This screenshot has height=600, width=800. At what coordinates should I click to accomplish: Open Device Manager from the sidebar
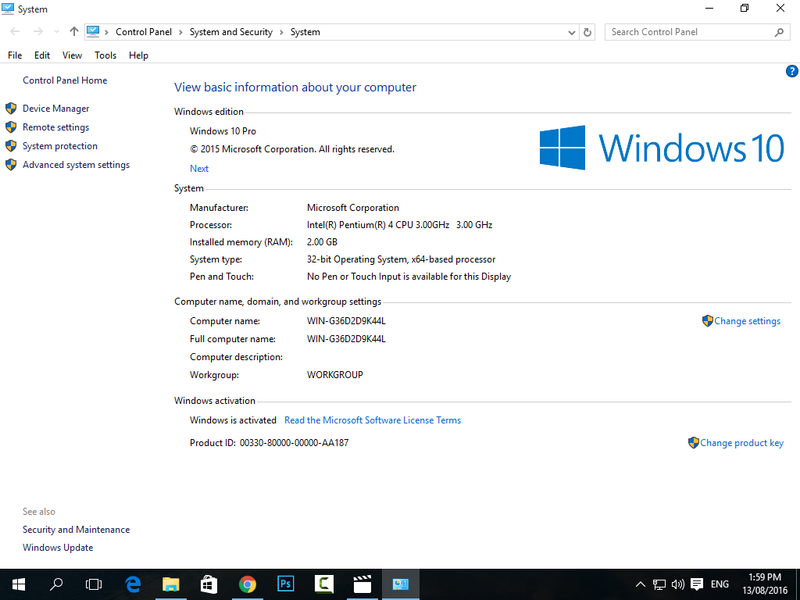pyautogui.click(x=56, y=108)
